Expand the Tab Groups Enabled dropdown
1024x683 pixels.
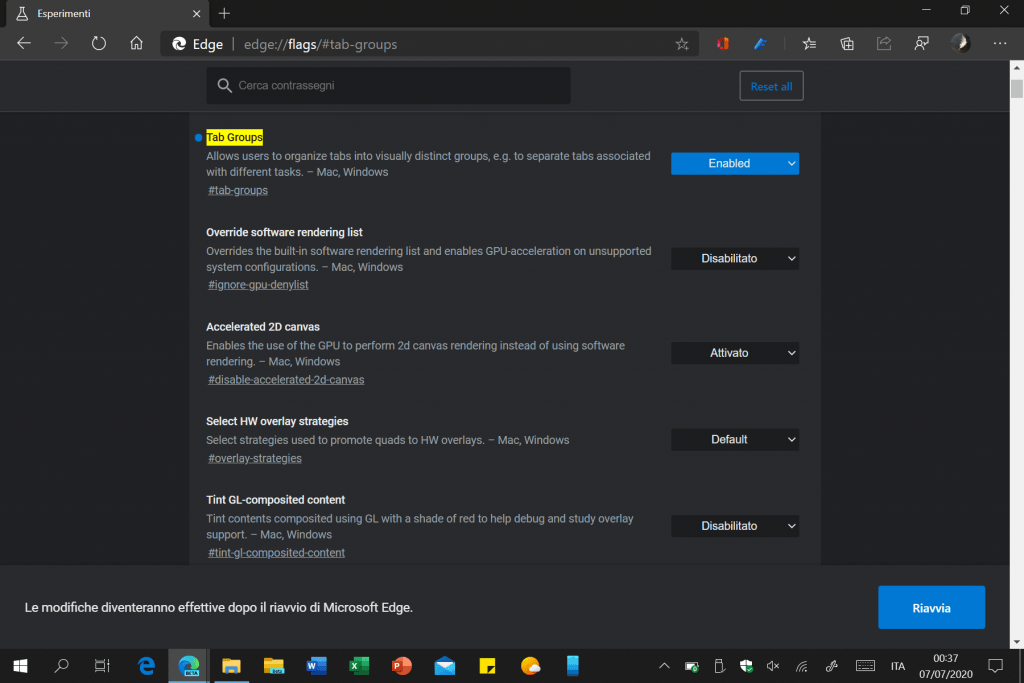pyautogui.click(x=734, y=163)
